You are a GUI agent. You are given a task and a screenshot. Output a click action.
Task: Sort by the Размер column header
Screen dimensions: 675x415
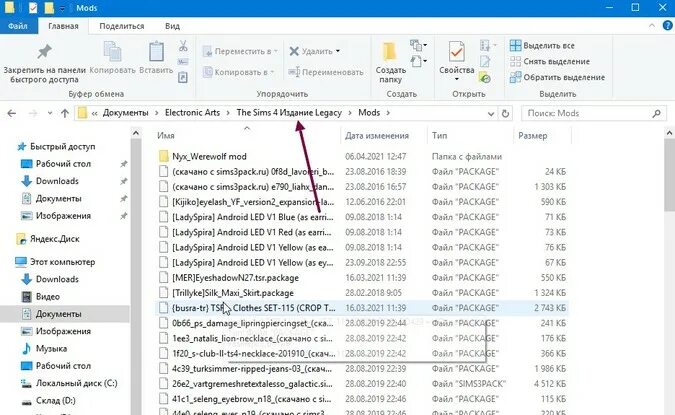pyautogui.click(x=533, y=136)
